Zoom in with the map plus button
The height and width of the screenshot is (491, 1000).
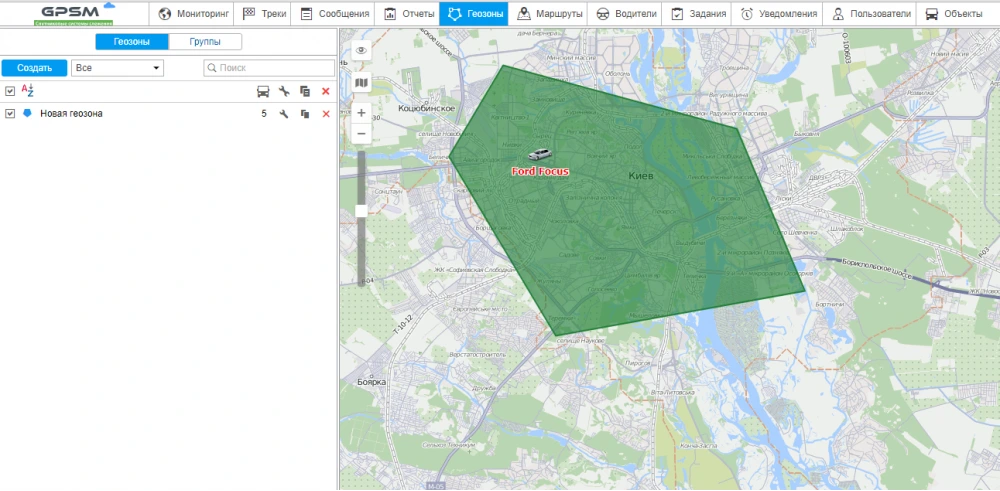pos(361,113)
